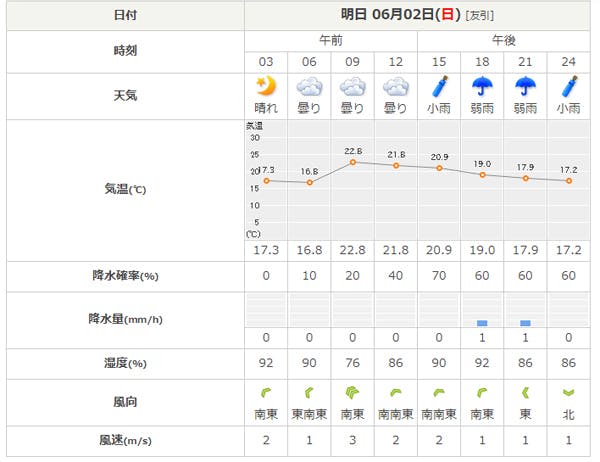
Task: Click the 21時 precipitation amount blue bar
Action: 525,323
